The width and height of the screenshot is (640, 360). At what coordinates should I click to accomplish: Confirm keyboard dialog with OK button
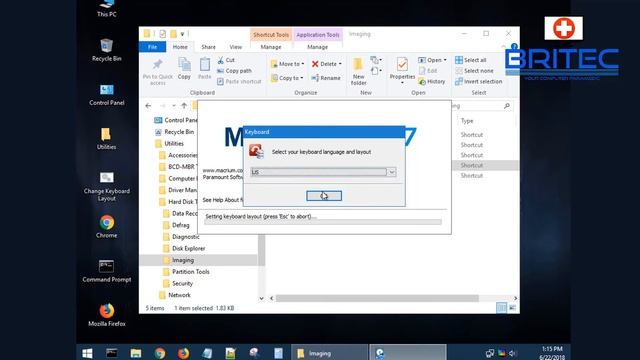tap(324, 196)
